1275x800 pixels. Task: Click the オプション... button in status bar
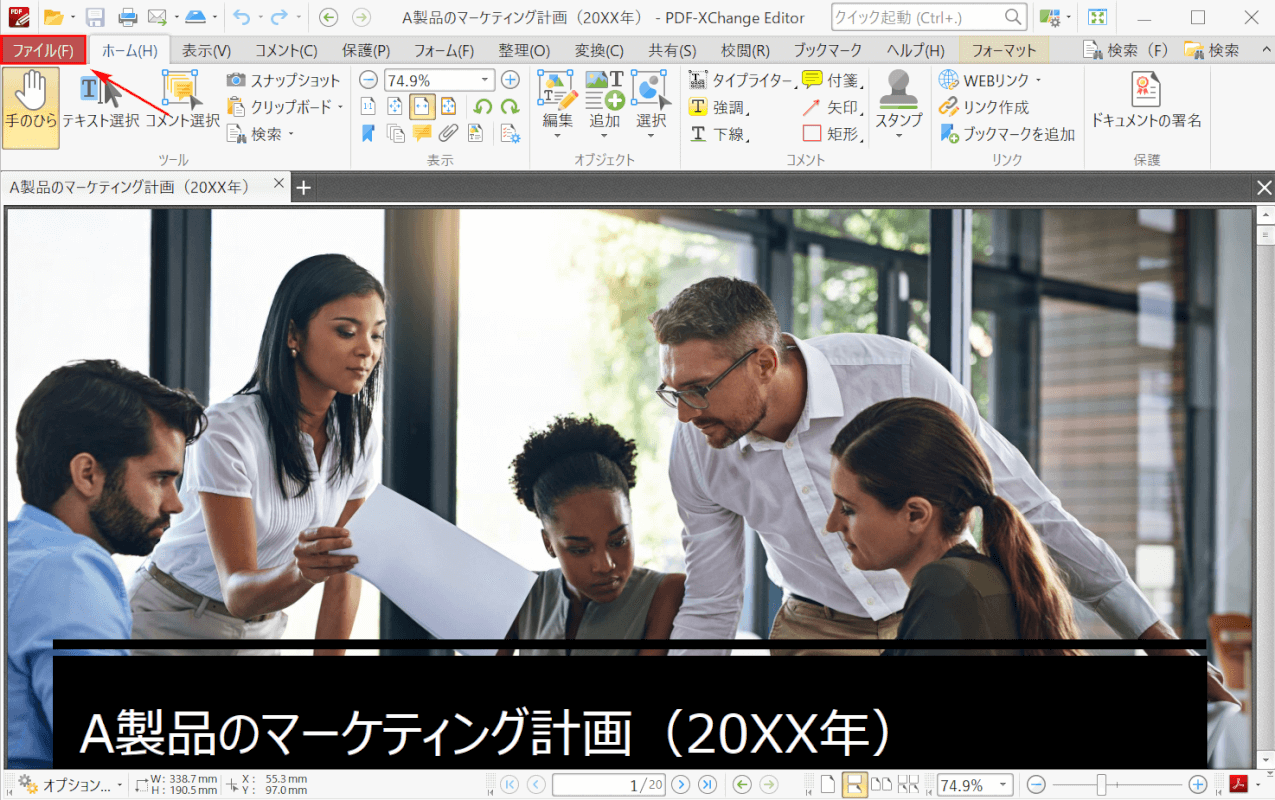69,785
